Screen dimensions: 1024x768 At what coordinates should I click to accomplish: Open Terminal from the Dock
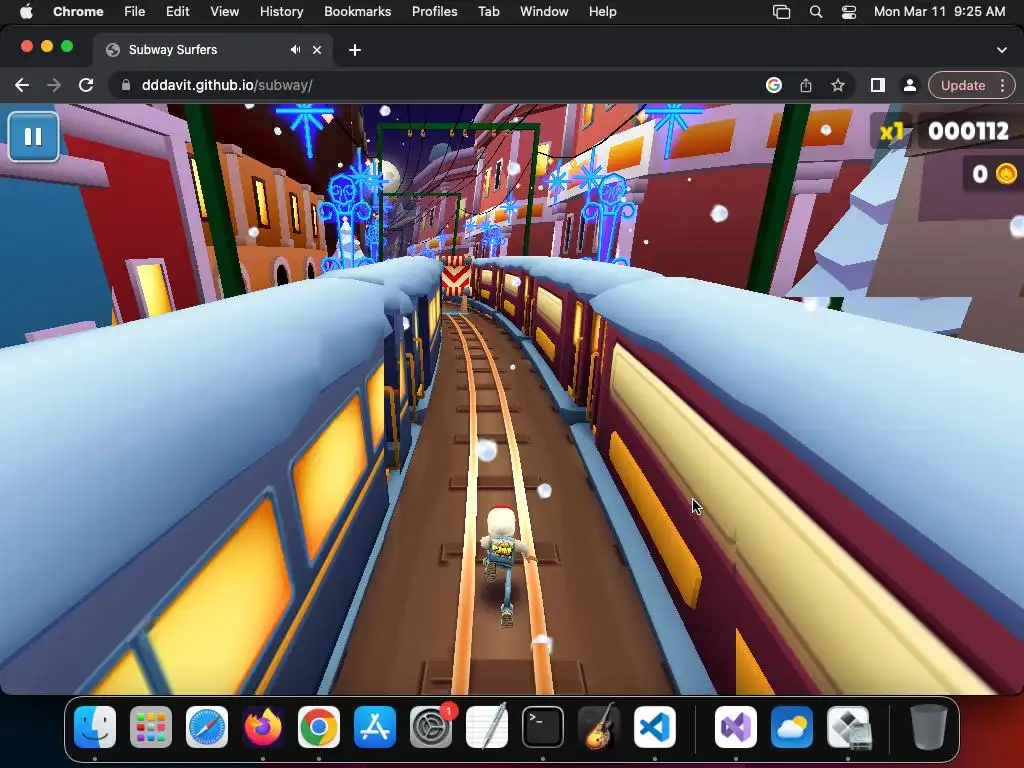[x=543, y=727]
